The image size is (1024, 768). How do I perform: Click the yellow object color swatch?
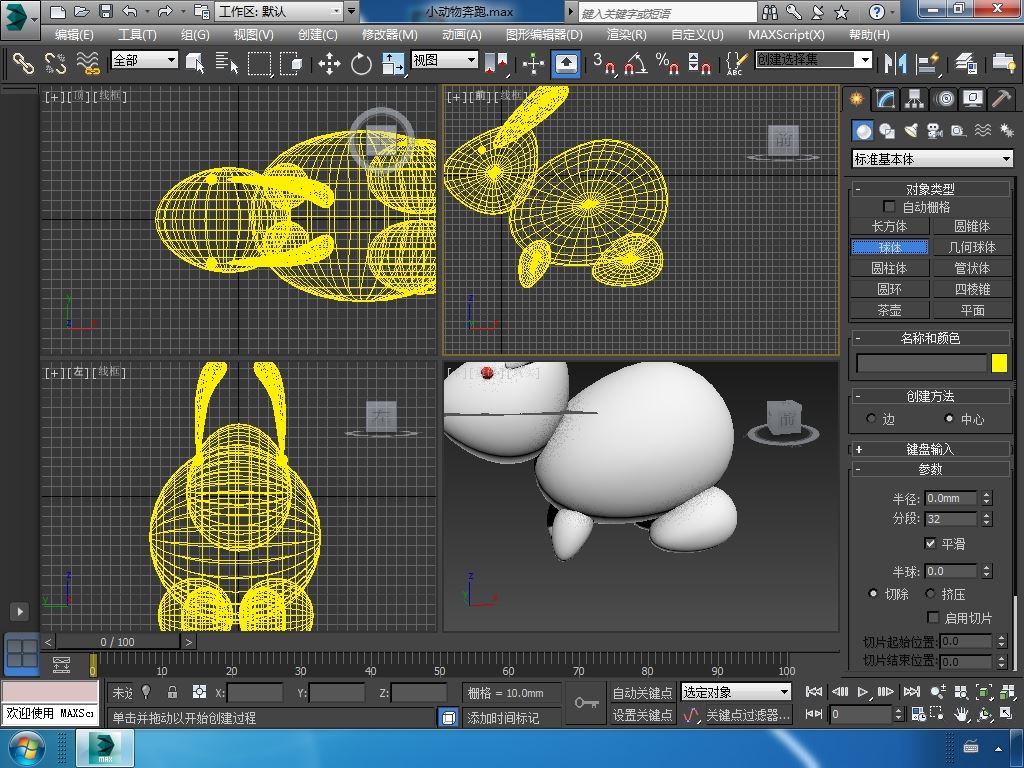point(999,364)
